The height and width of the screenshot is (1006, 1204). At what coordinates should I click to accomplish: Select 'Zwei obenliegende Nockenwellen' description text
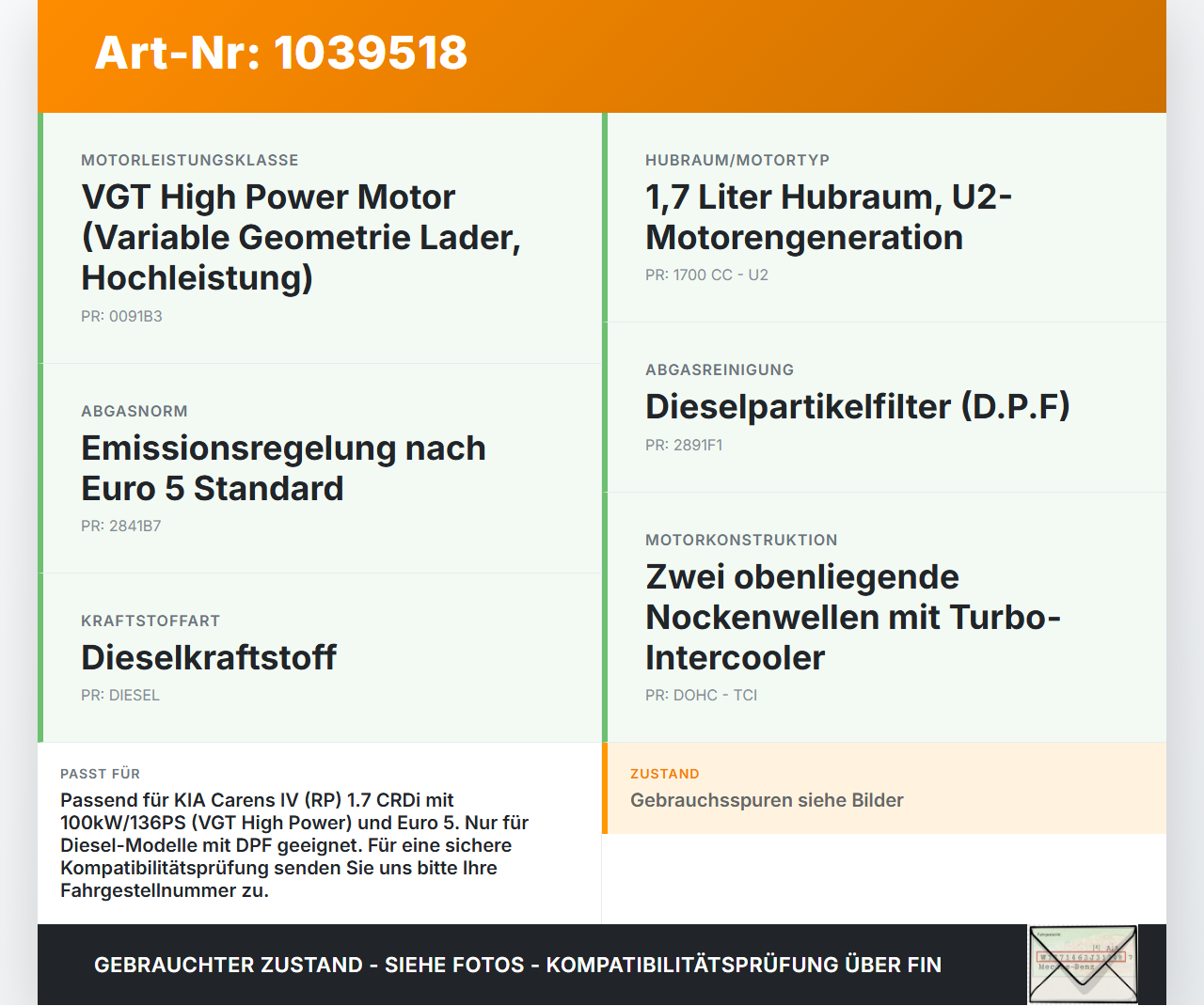853,617
